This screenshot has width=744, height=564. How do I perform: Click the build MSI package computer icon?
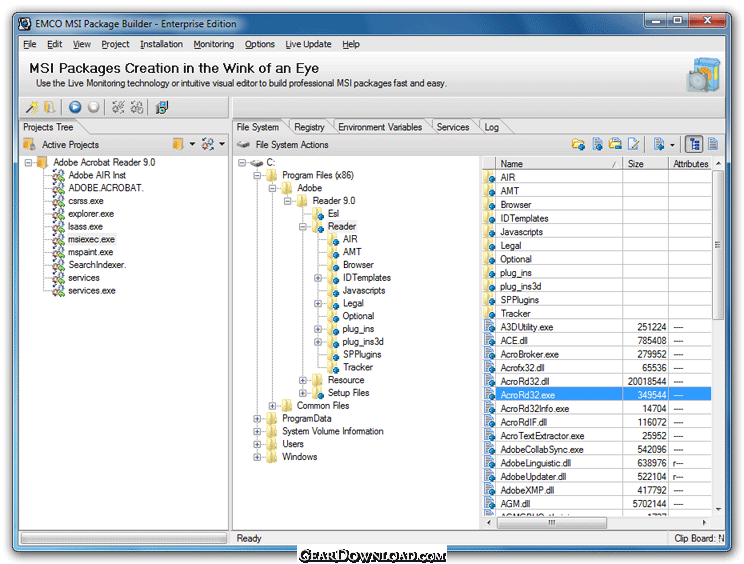[x=161, y=108]
